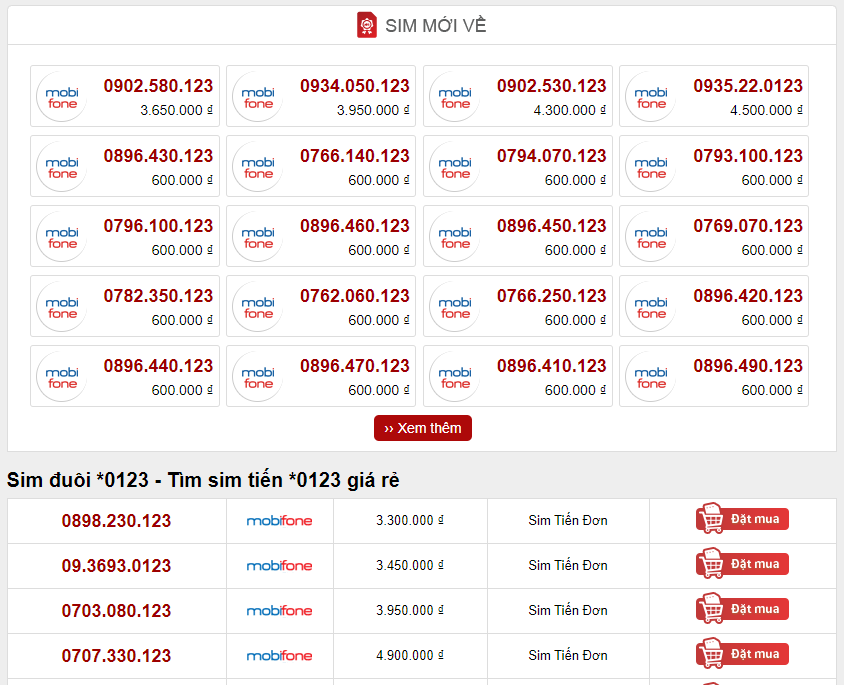Pick SIM number 0896.410.123
This screenshot has height=685, width=844.
point(552,366)
